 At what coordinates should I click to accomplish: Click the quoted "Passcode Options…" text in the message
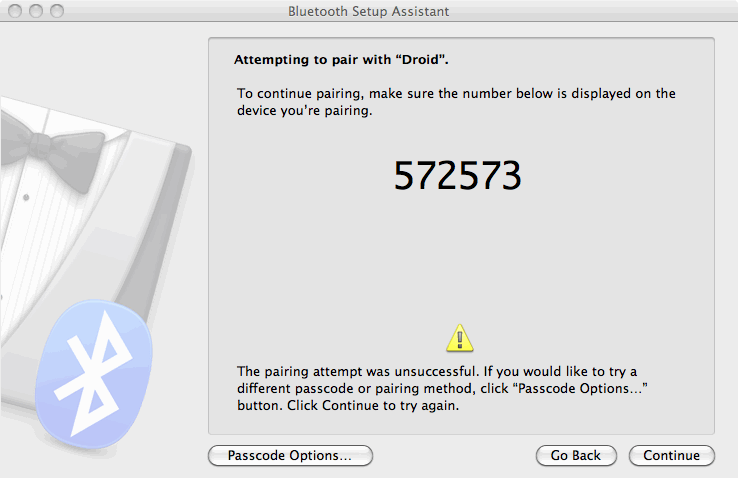(x=591, y=388)
